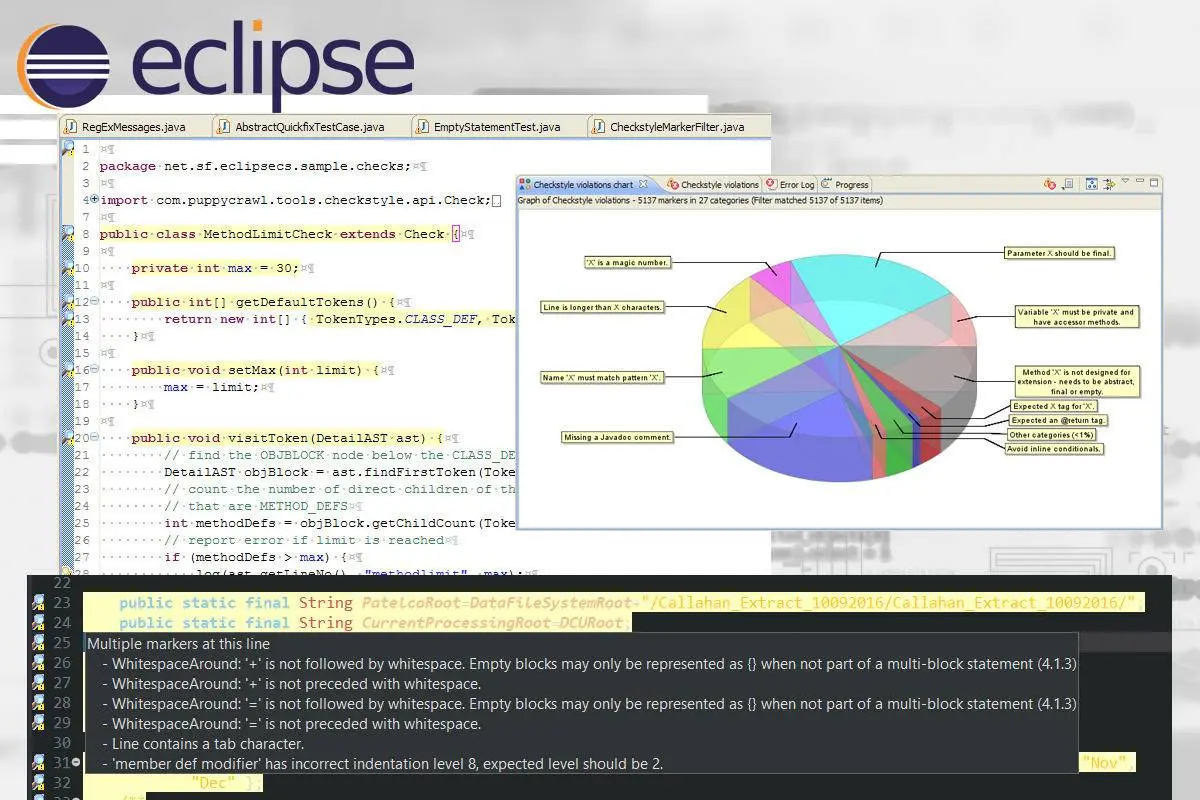Click the marker icon at line 26
This screenshot has width=1200, height=800.
(x=38, y=663)
